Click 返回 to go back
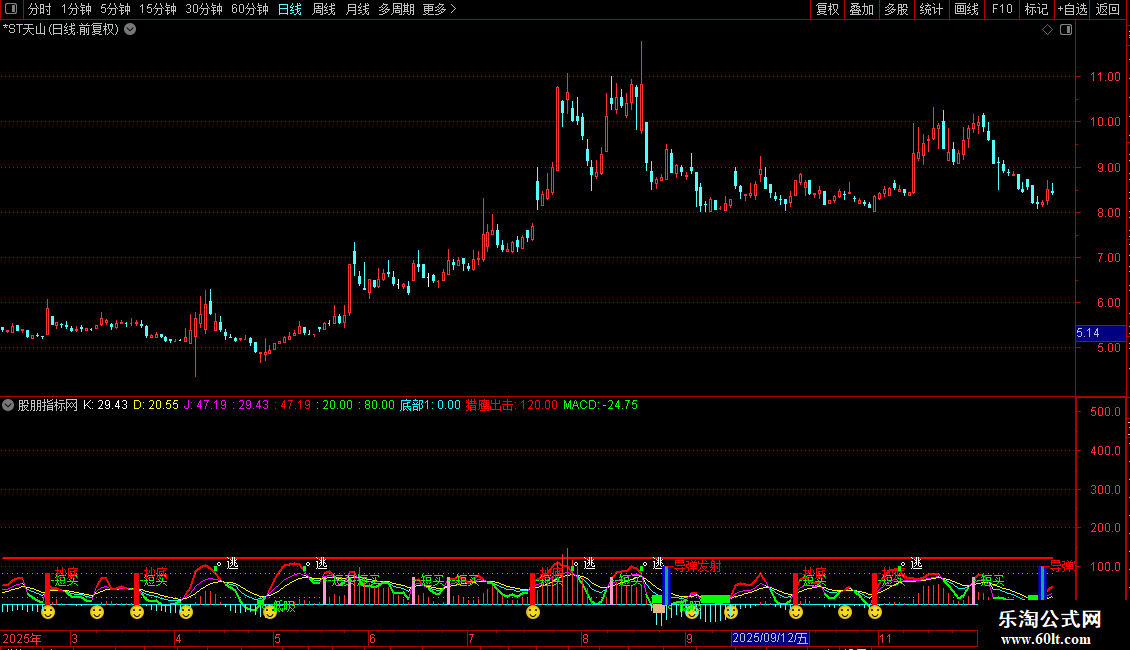Screen dimensions: 1130x650 1108,9
